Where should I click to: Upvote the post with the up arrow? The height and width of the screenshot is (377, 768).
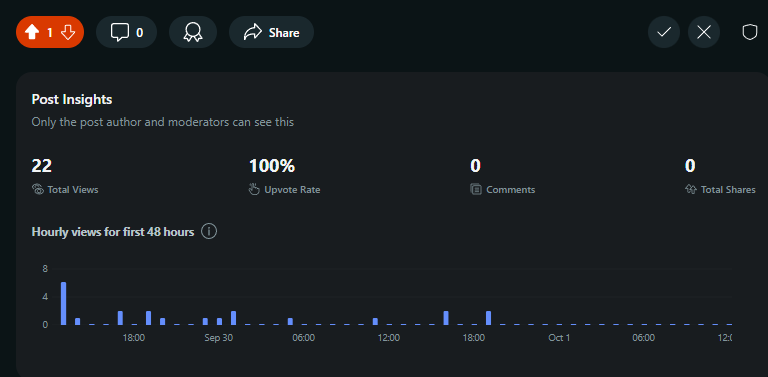(32, 32)
